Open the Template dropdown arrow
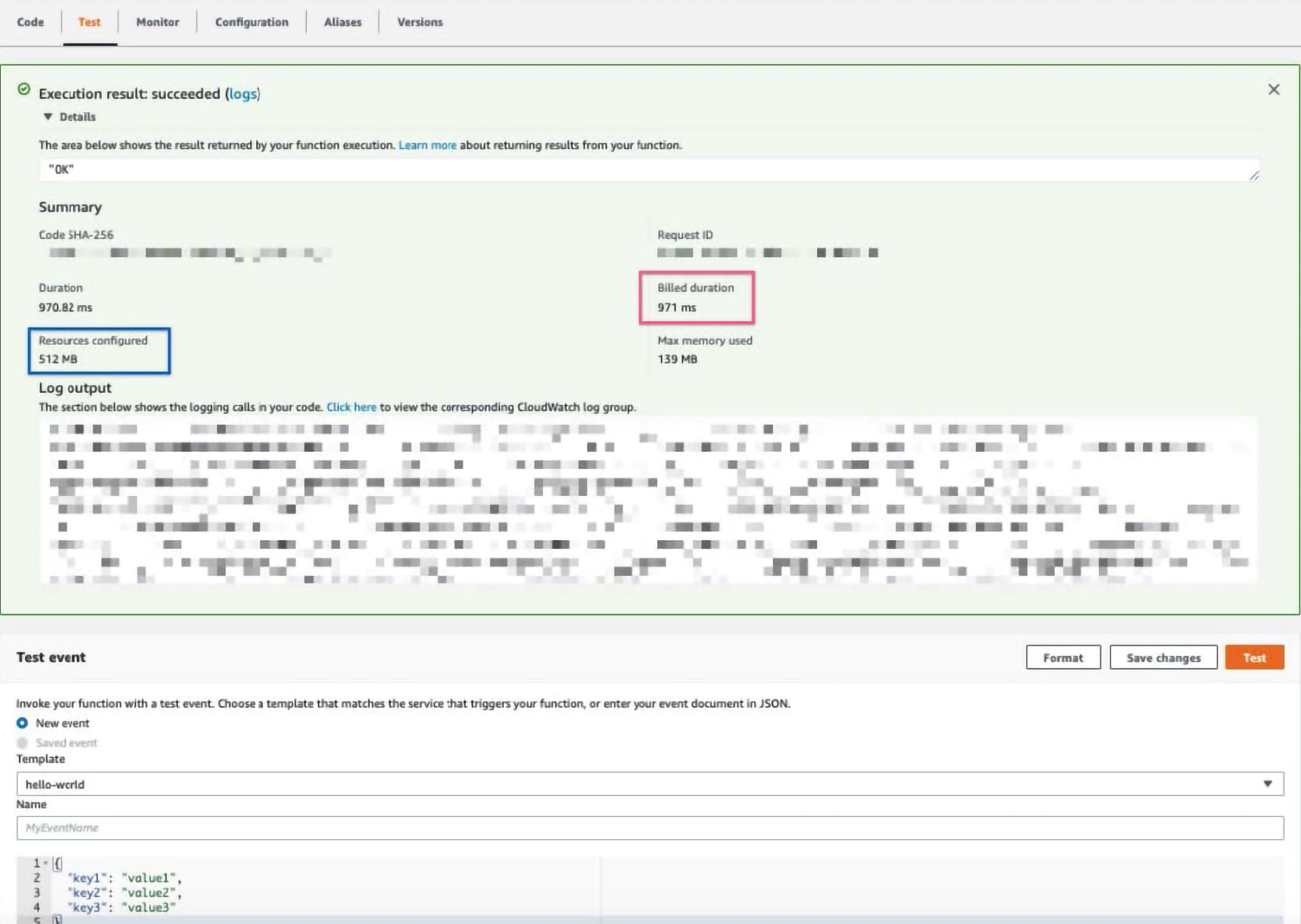Viewport: 1301px width, 924px height. pos(1267,784)
